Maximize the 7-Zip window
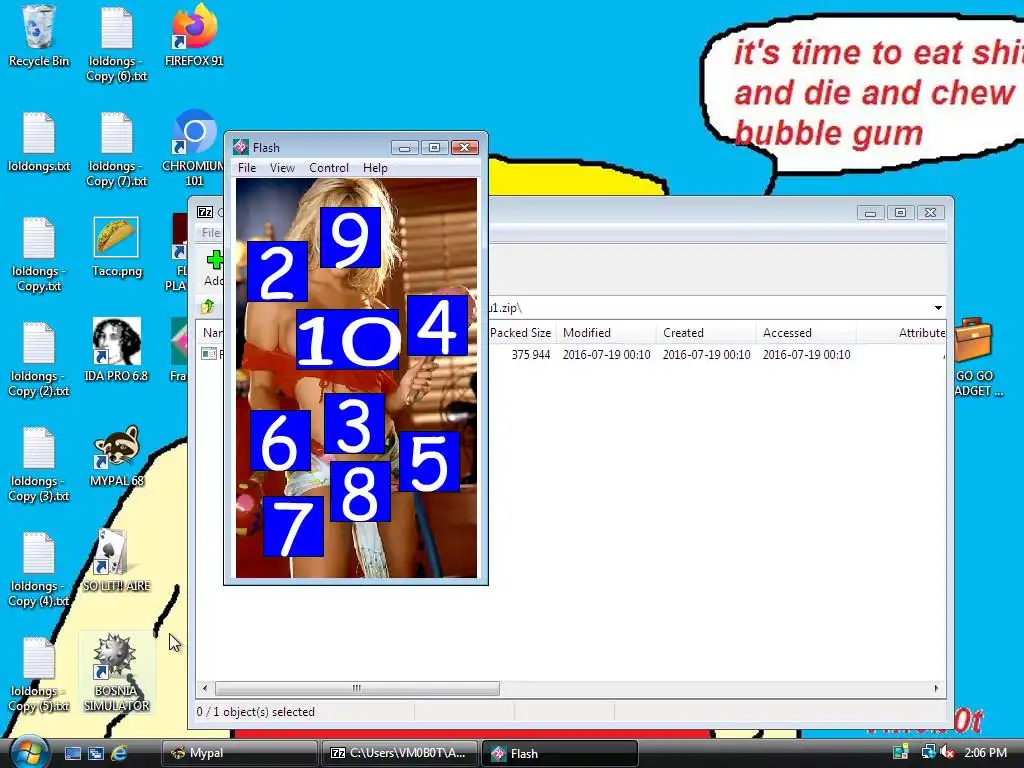Viewport: 1024px width, 768px height. [x=901, y=212]
